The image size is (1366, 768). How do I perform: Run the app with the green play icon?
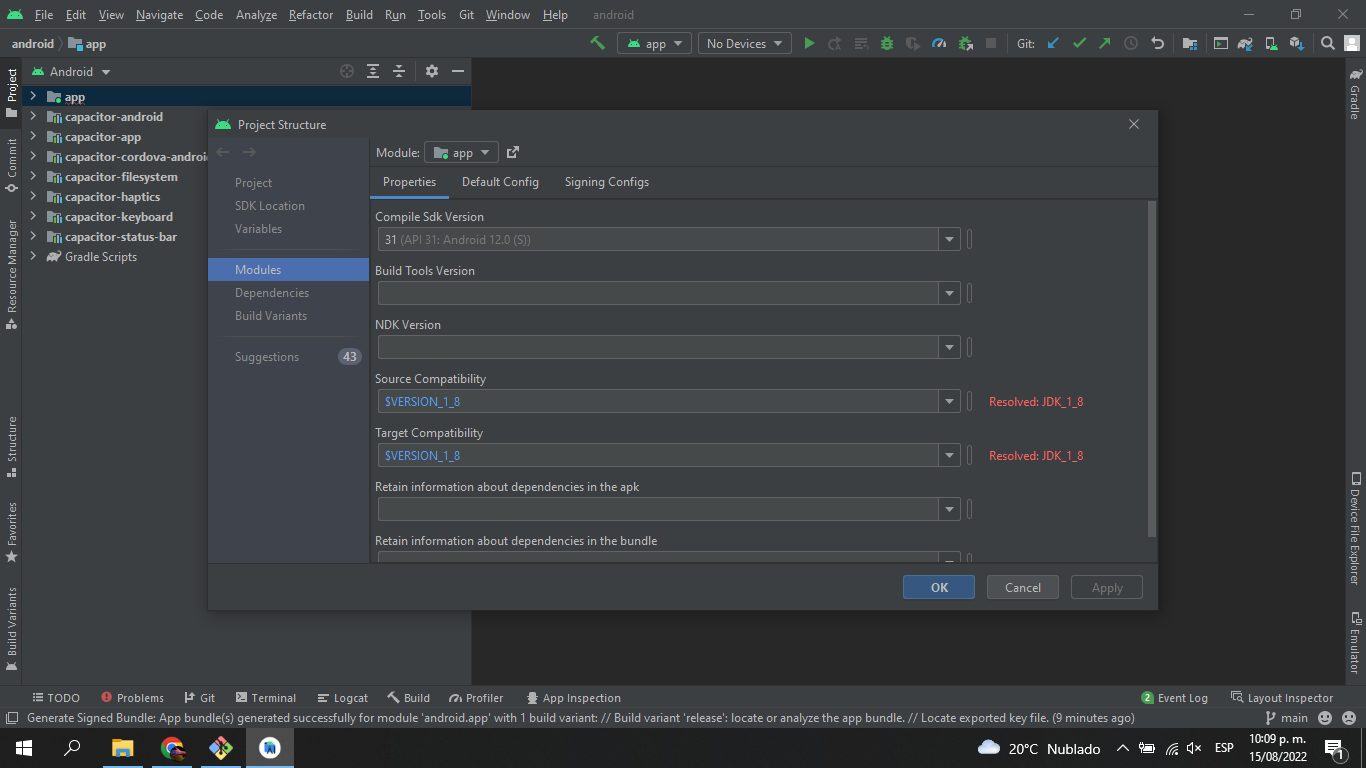click(x=809, y=43)
